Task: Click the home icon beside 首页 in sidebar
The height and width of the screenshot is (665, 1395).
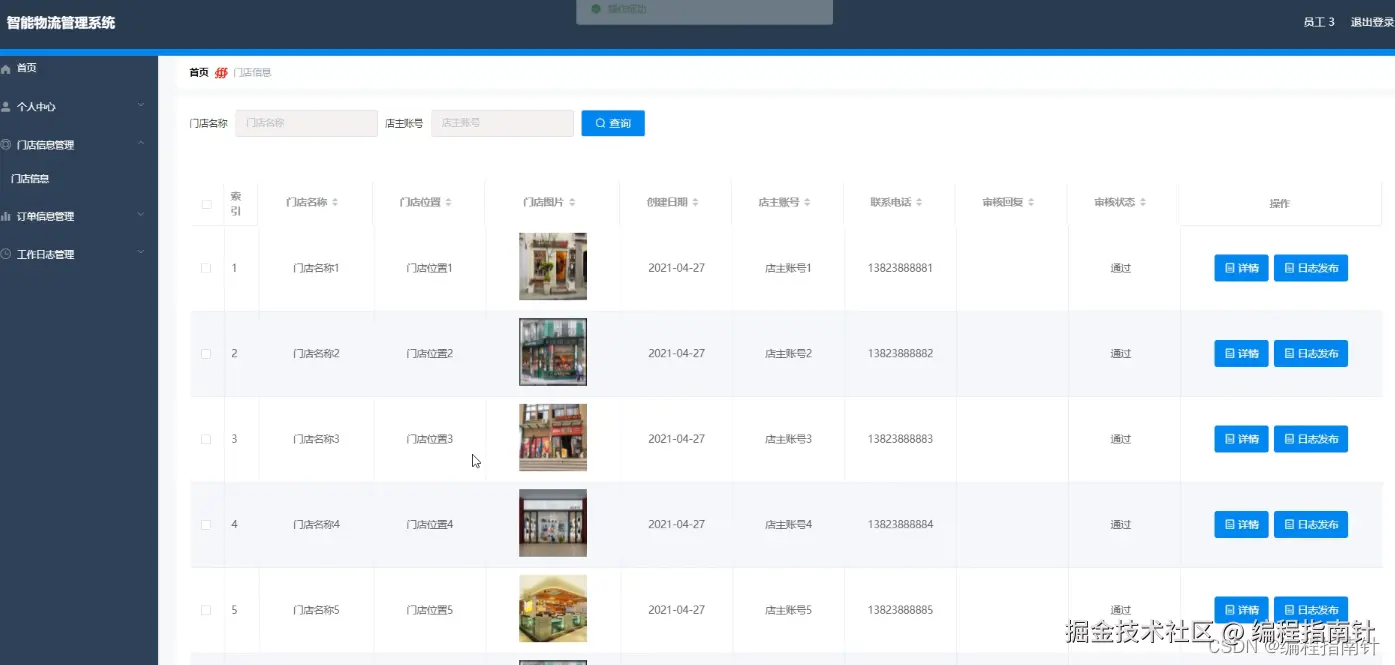Action: coord(6,68)
